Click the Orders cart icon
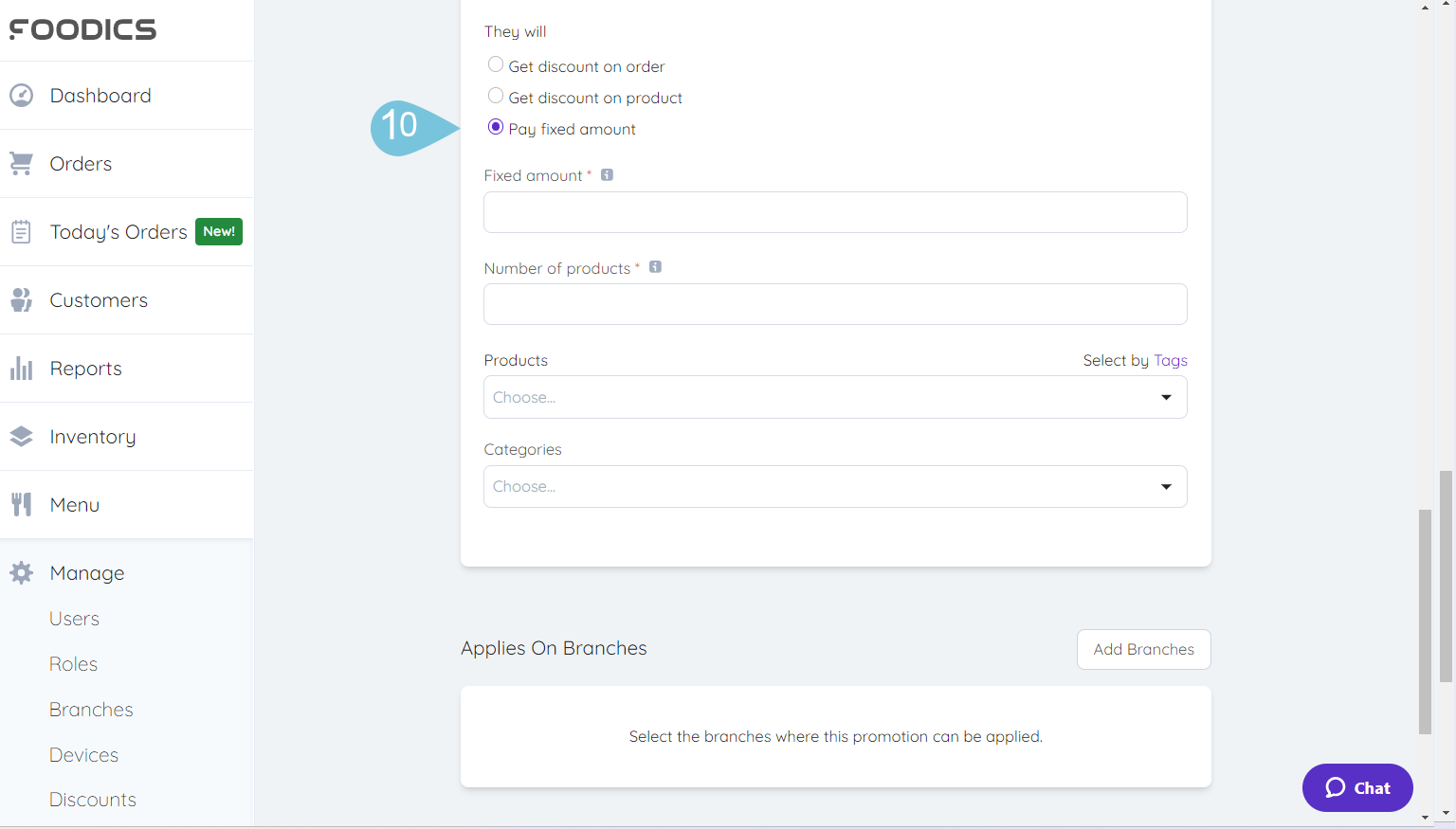 tap(21, 164)
